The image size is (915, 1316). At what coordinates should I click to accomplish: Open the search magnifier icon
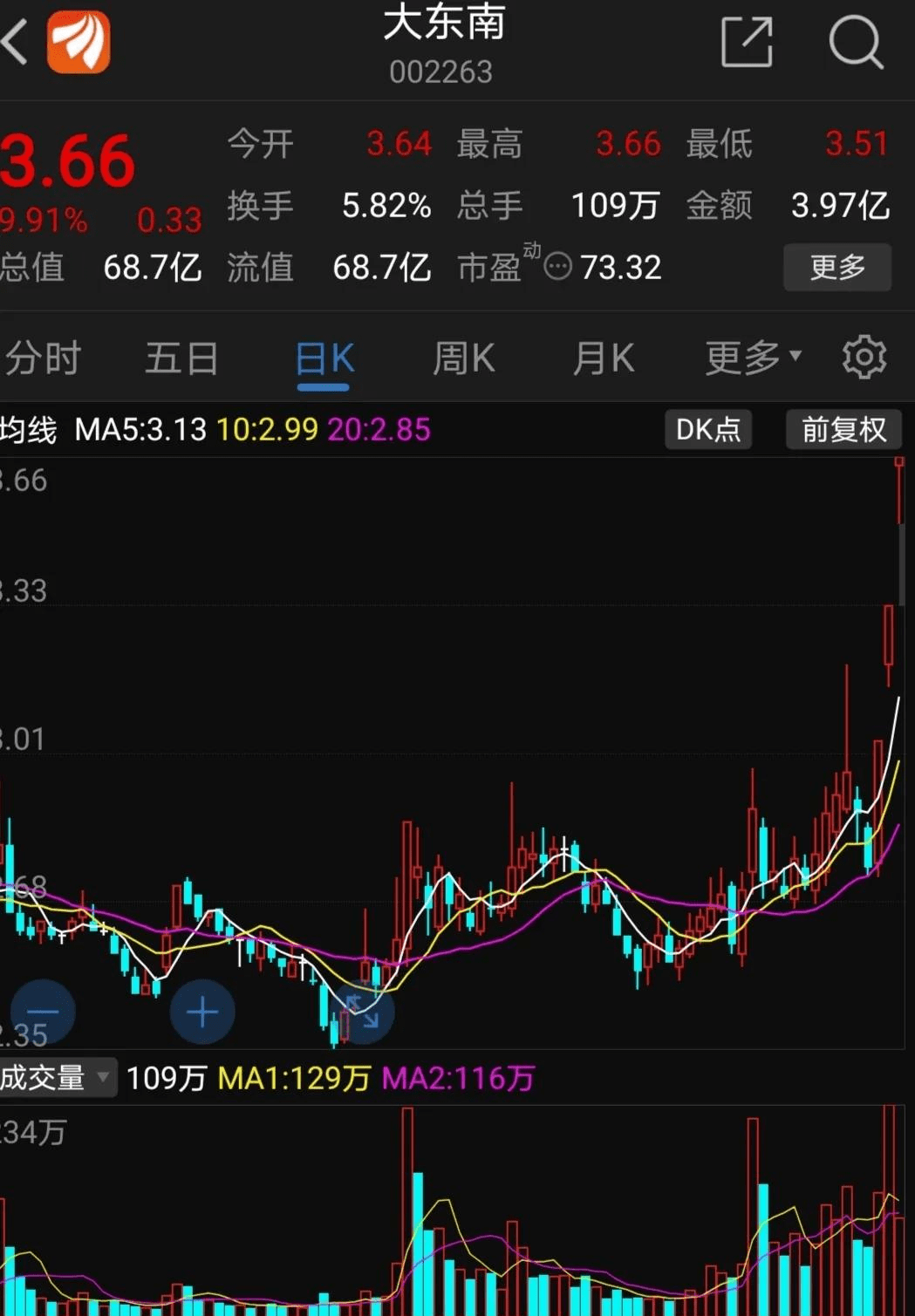click(x=856, y=41)
